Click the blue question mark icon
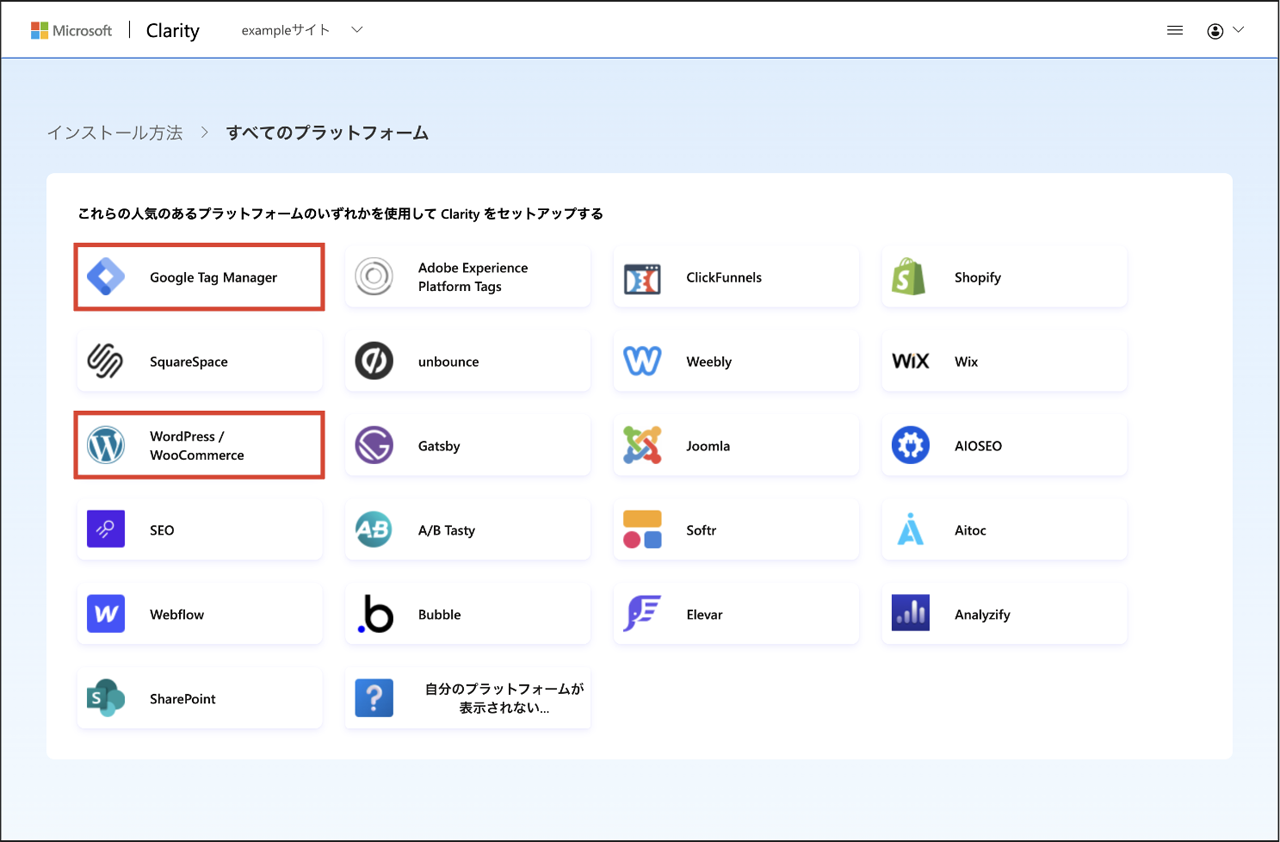The height and width of the screenshot is (842, 1280). pyautogui.click(x=374, y=698)
